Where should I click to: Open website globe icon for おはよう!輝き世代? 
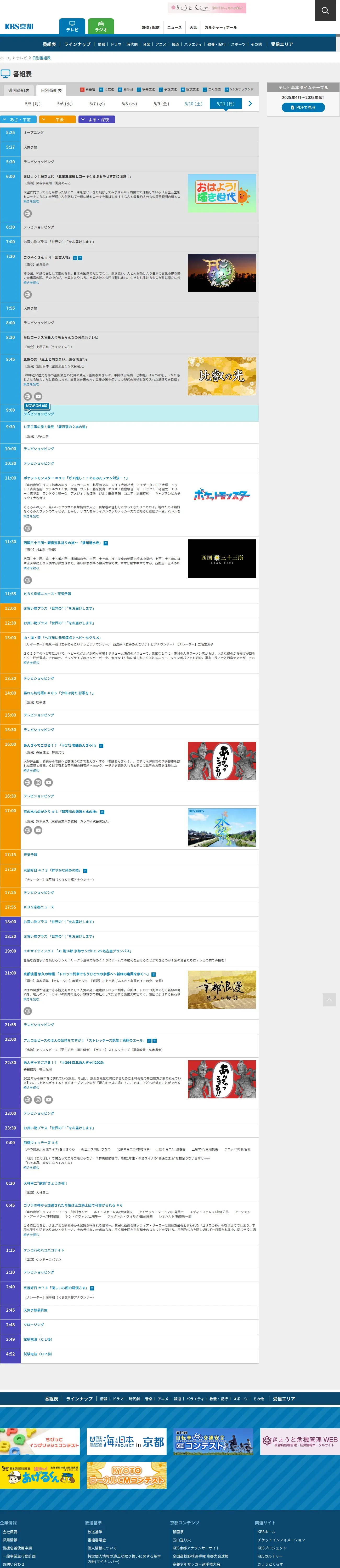click(27, 214)
